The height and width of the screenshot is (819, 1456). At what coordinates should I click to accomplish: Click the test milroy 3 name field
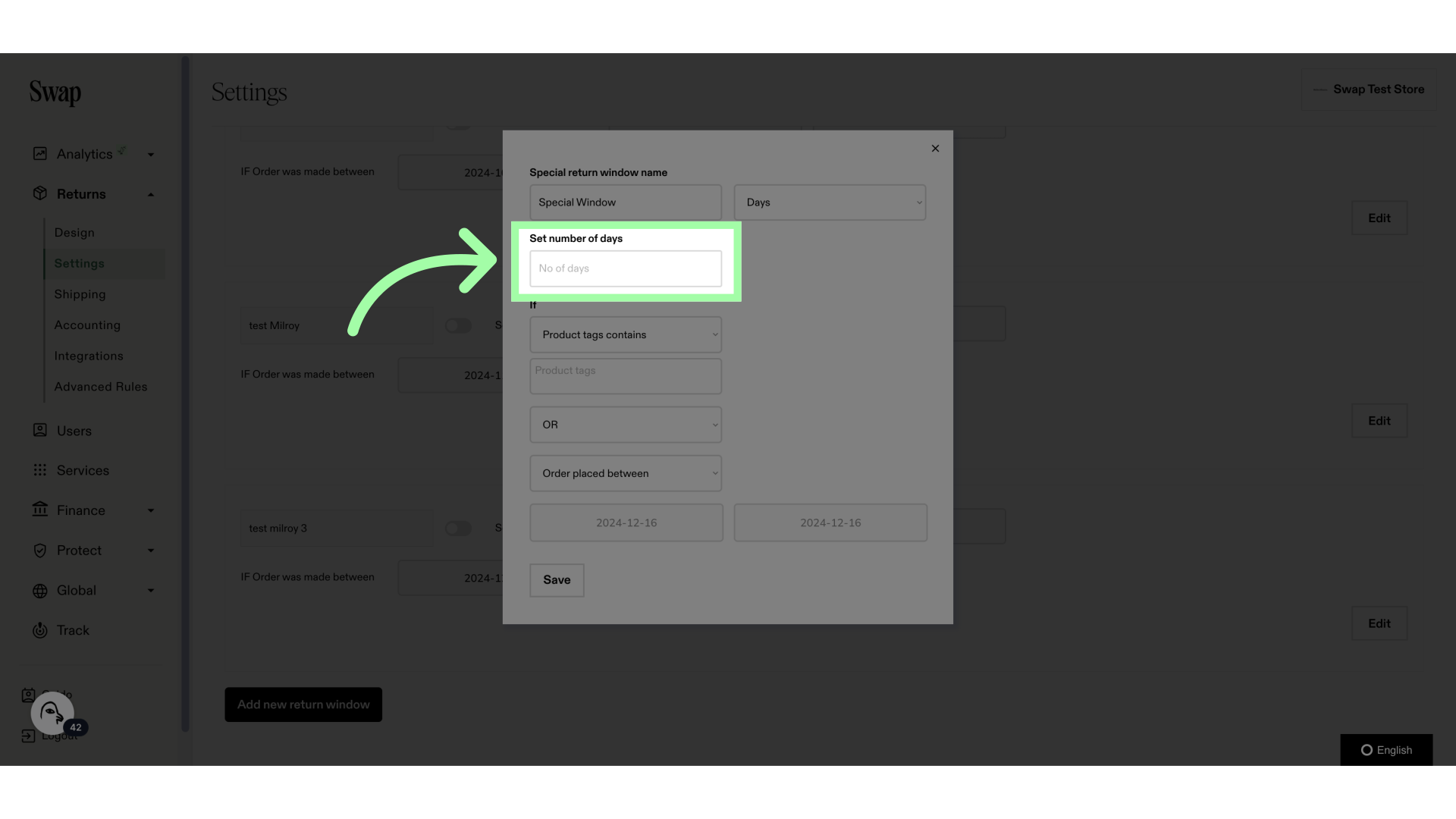click(x=337, y=529)
